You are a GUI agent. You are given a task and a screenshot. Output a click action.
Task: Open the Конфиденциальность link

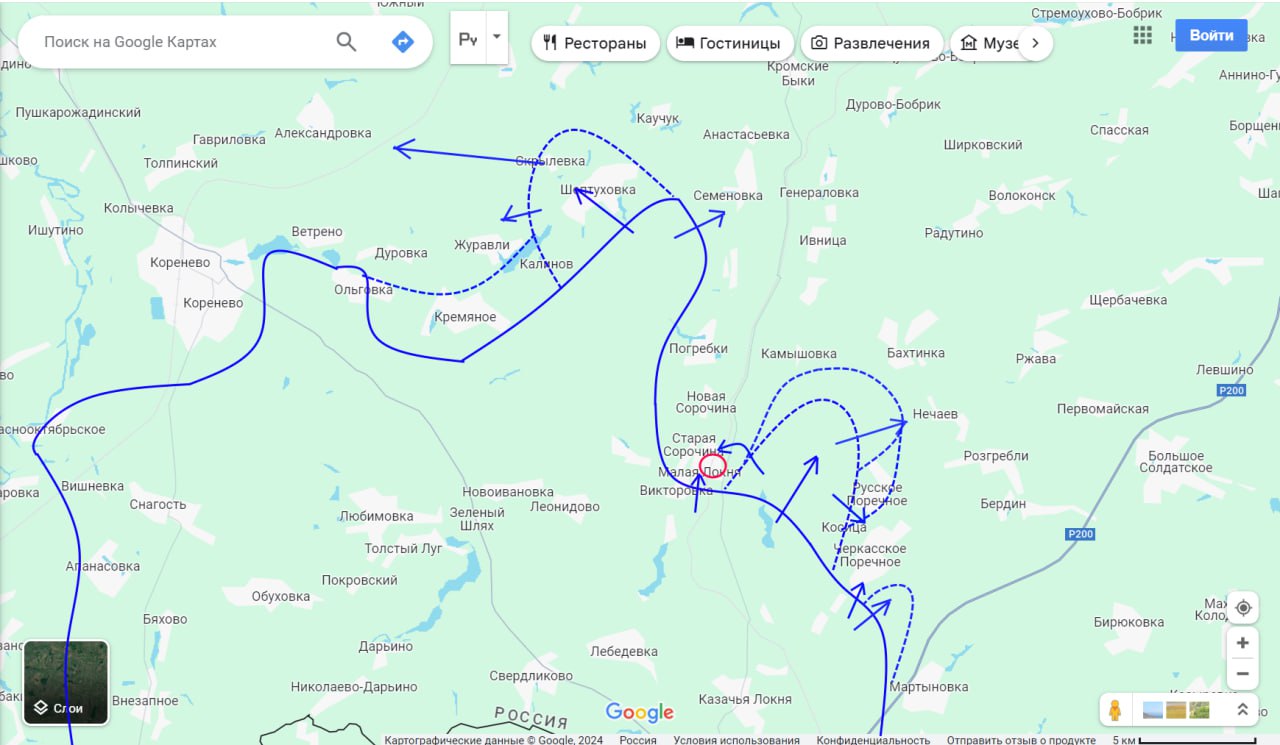(873, 740)
